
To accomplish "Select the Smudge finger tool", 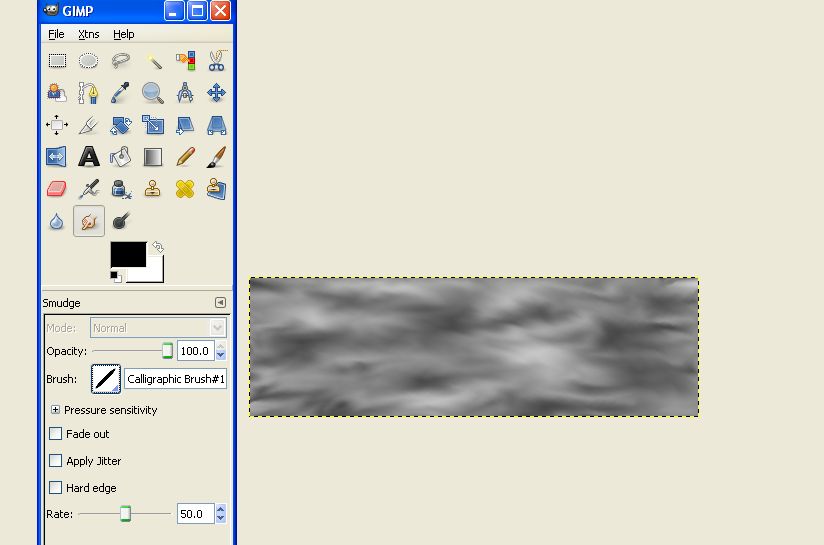I will coord(88,221).
